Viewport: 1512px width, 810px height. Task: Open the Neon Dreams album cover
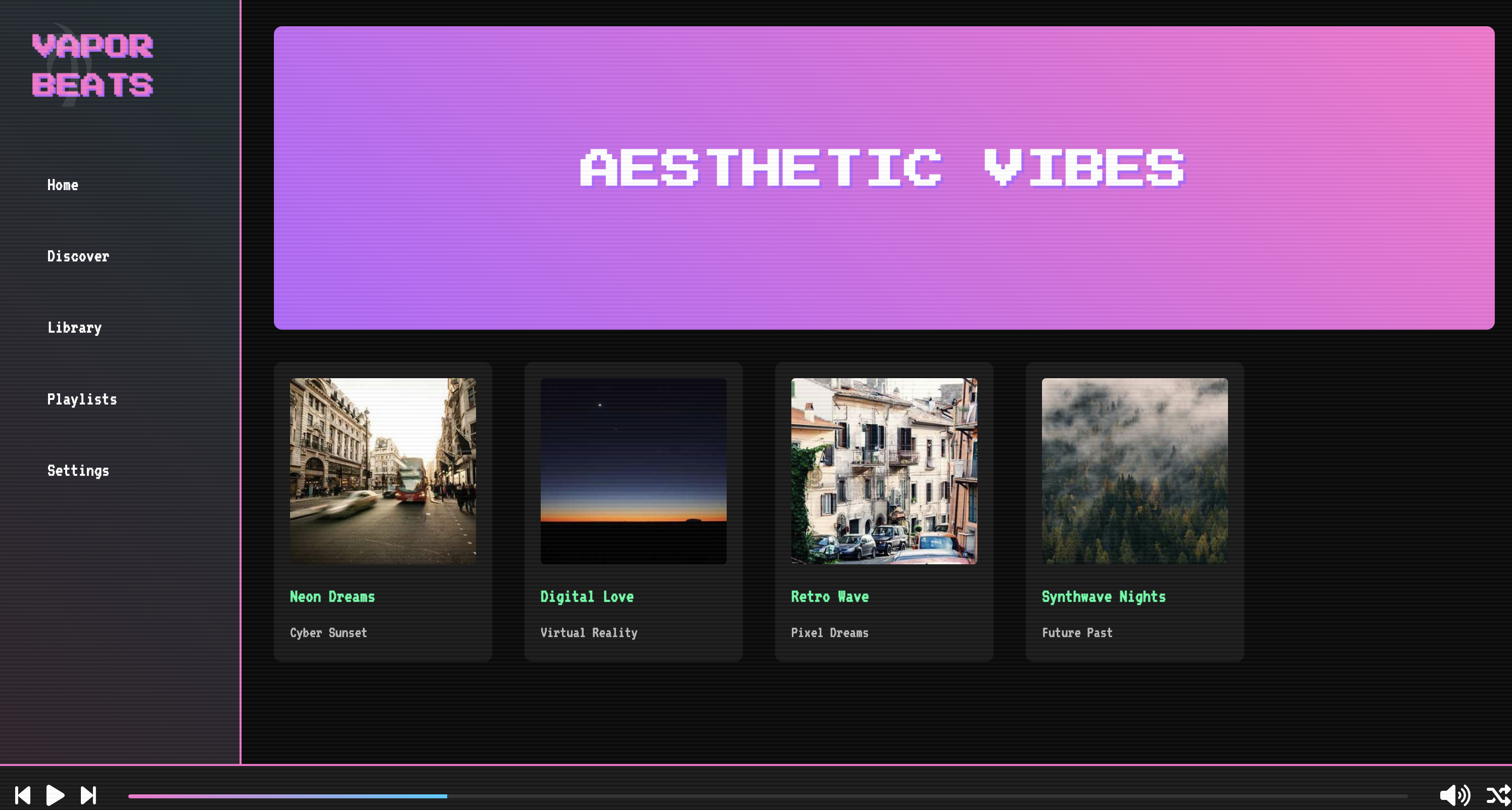click(383, 471)
